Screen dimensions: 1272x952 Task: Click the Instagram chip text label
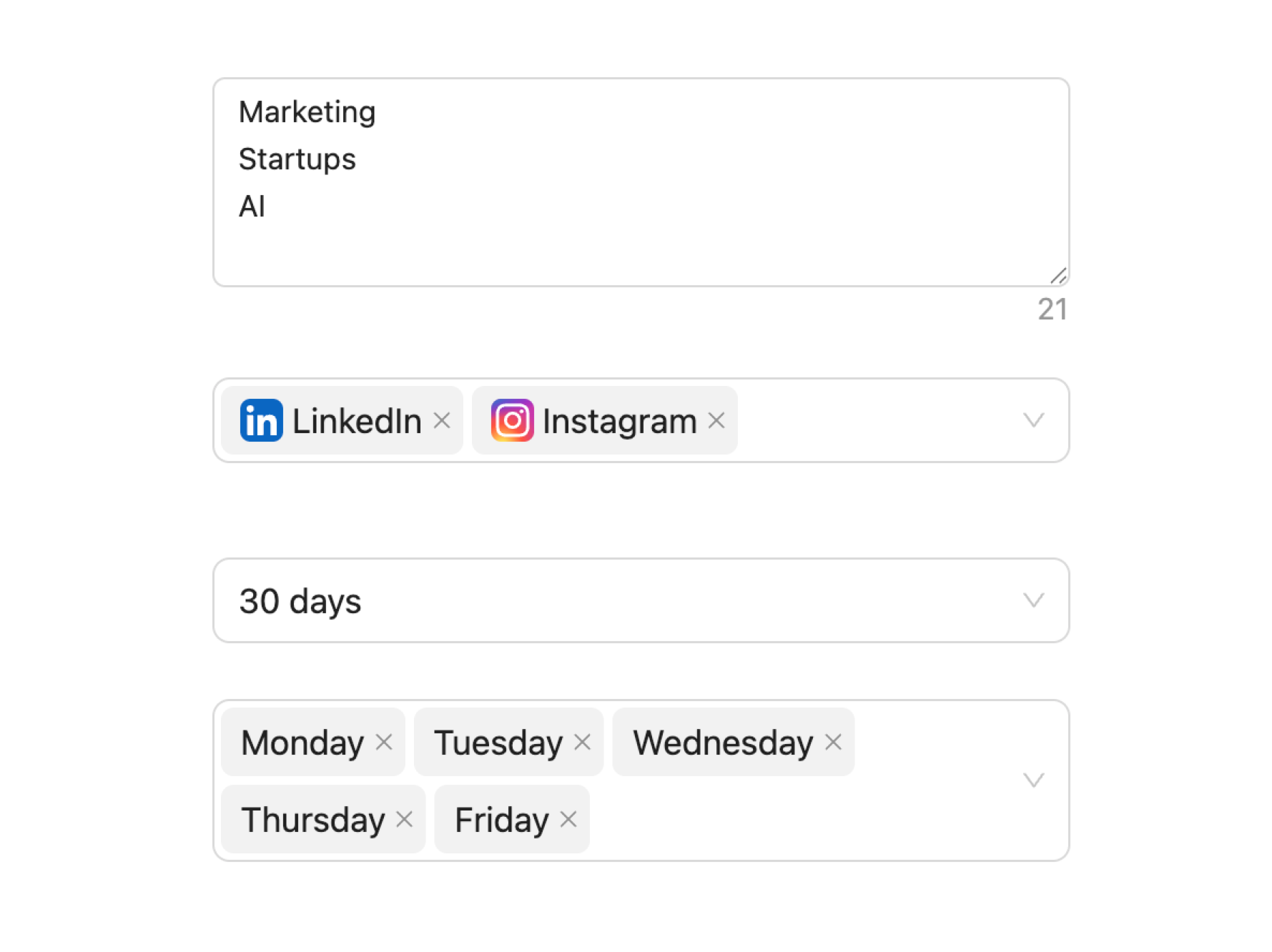[618, 420]
